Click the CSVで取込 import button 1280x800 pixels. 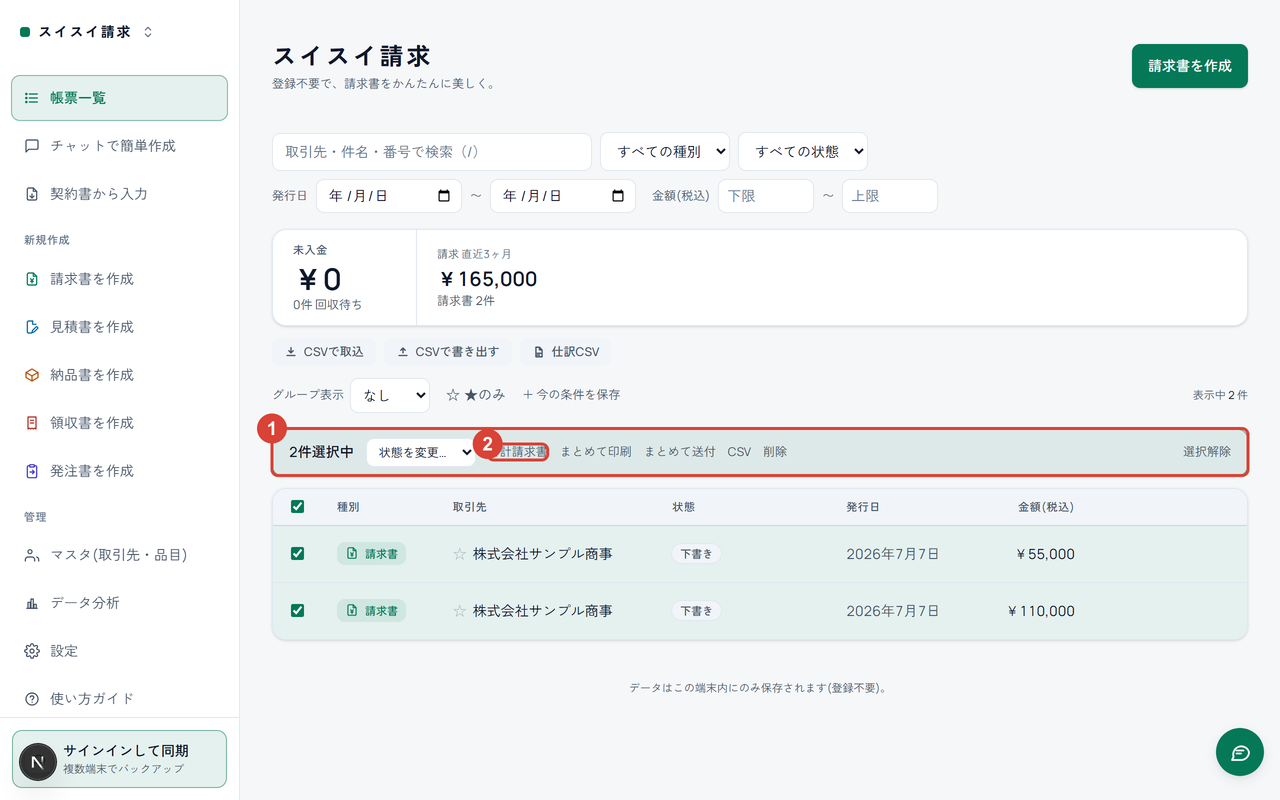324,352
